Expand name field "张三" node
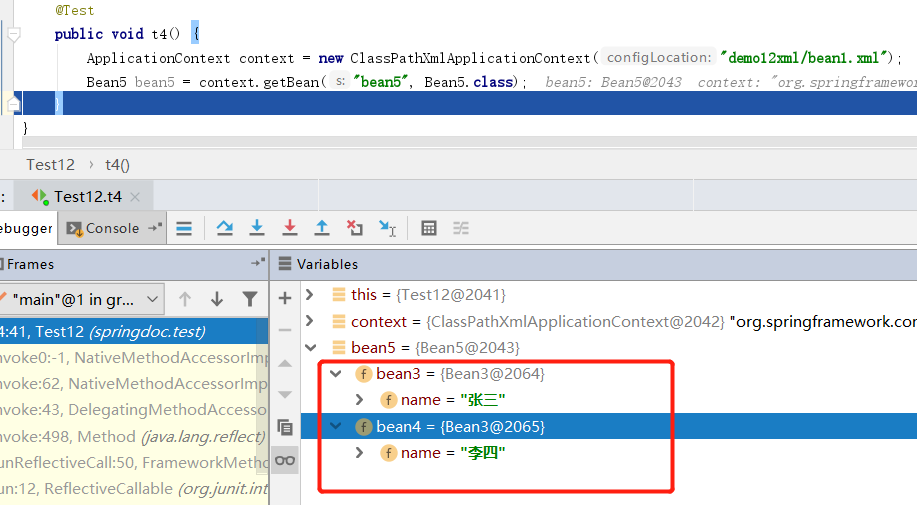917x505 pixels. (x=360, y=400)
